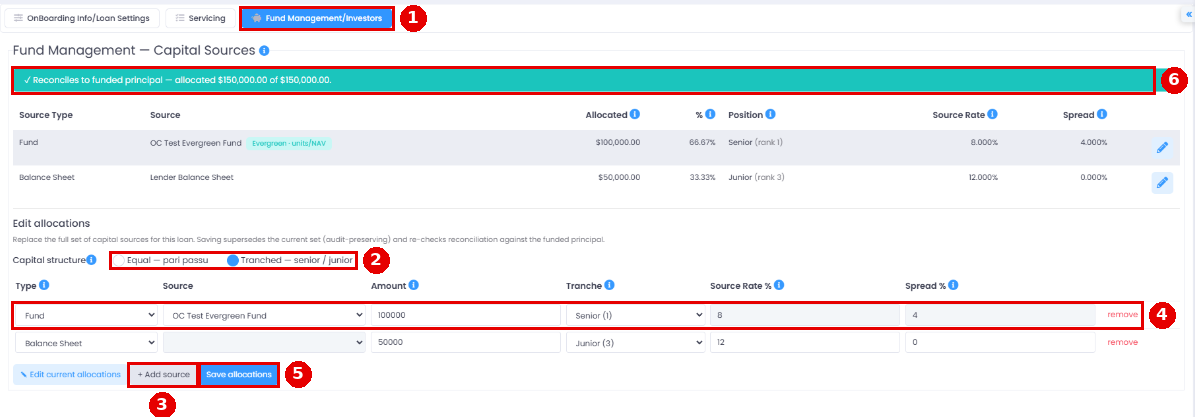Click the Spread field containing 0
Screen dimensions: 1195x417
point(1000,342)
